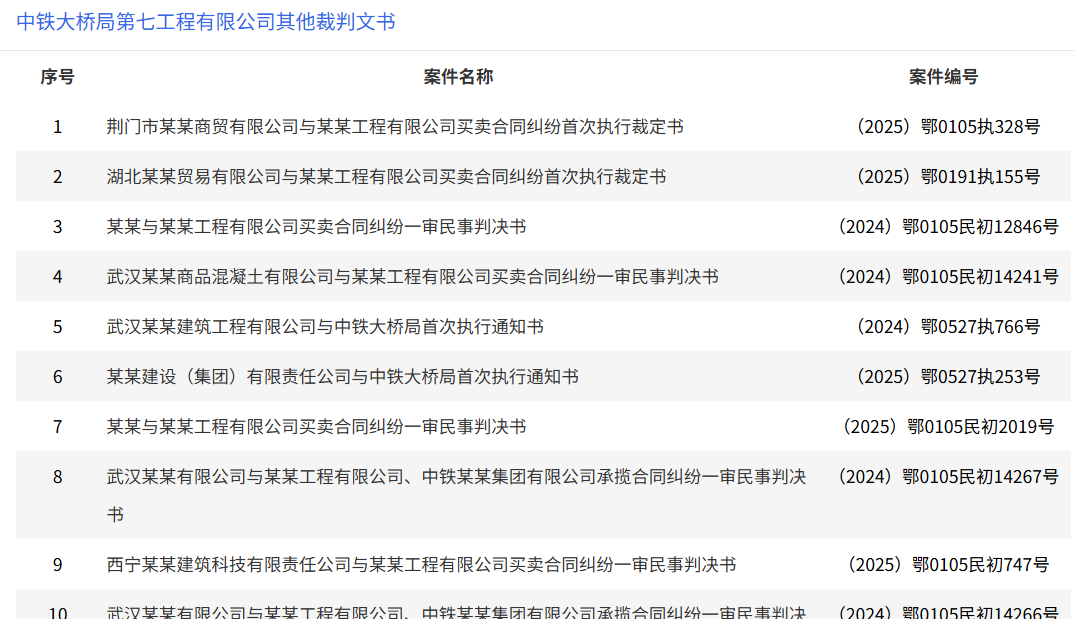Select case number (2024)鄂0105民初12846号
Image resolution: width=1074 pixels, height=619 pixels.
(944, 227)
